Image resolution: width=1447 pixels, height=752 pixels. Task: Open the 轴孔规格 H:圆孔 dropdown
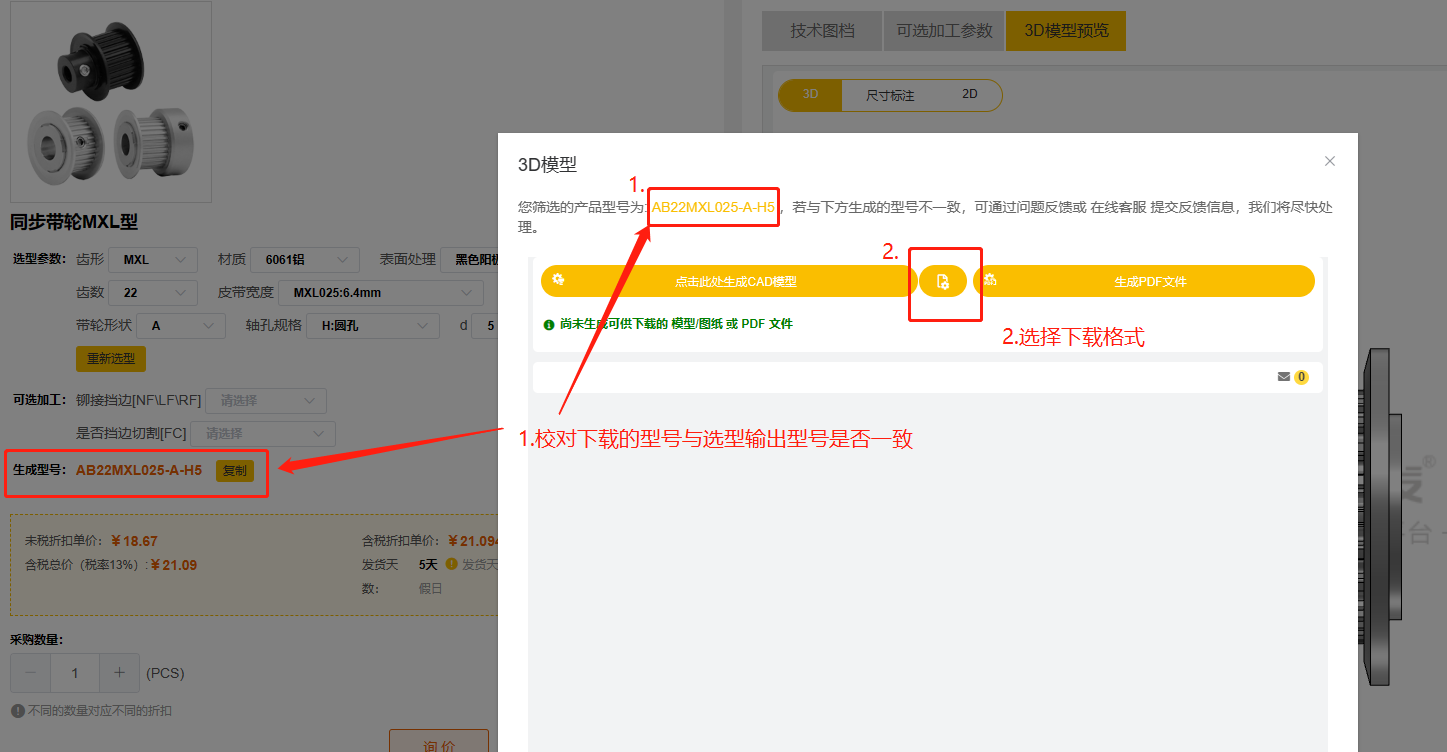click(x=372, y=325)
